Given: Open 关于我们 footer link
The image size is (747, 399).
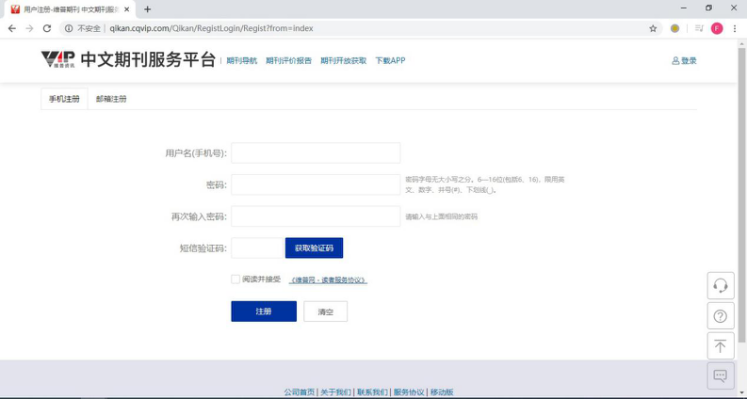Looking at the screenshot, I should click(336, 392).
